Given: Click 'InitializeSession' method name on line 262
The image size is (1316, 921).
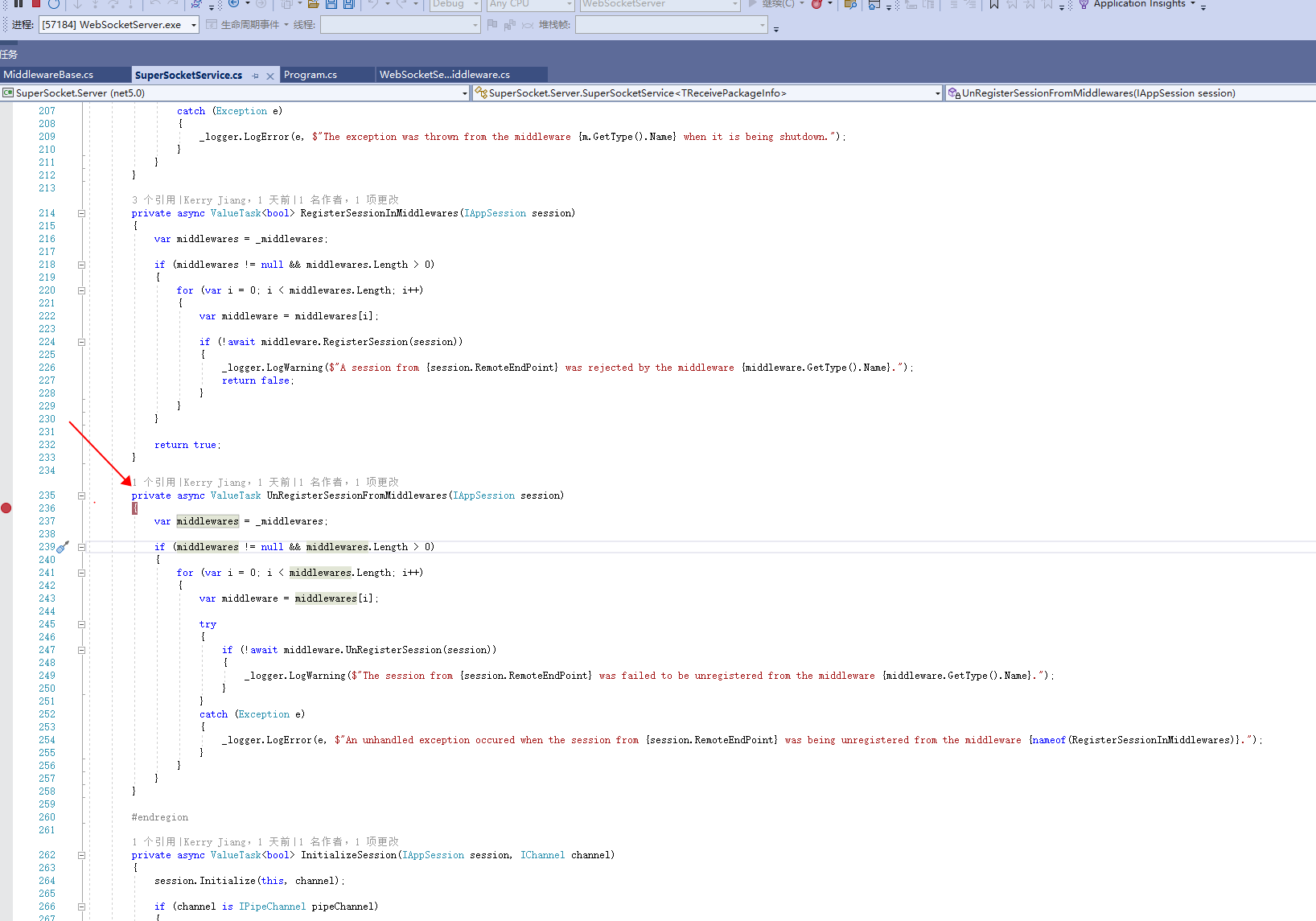Looking at the screenshot, I should 348,855.
